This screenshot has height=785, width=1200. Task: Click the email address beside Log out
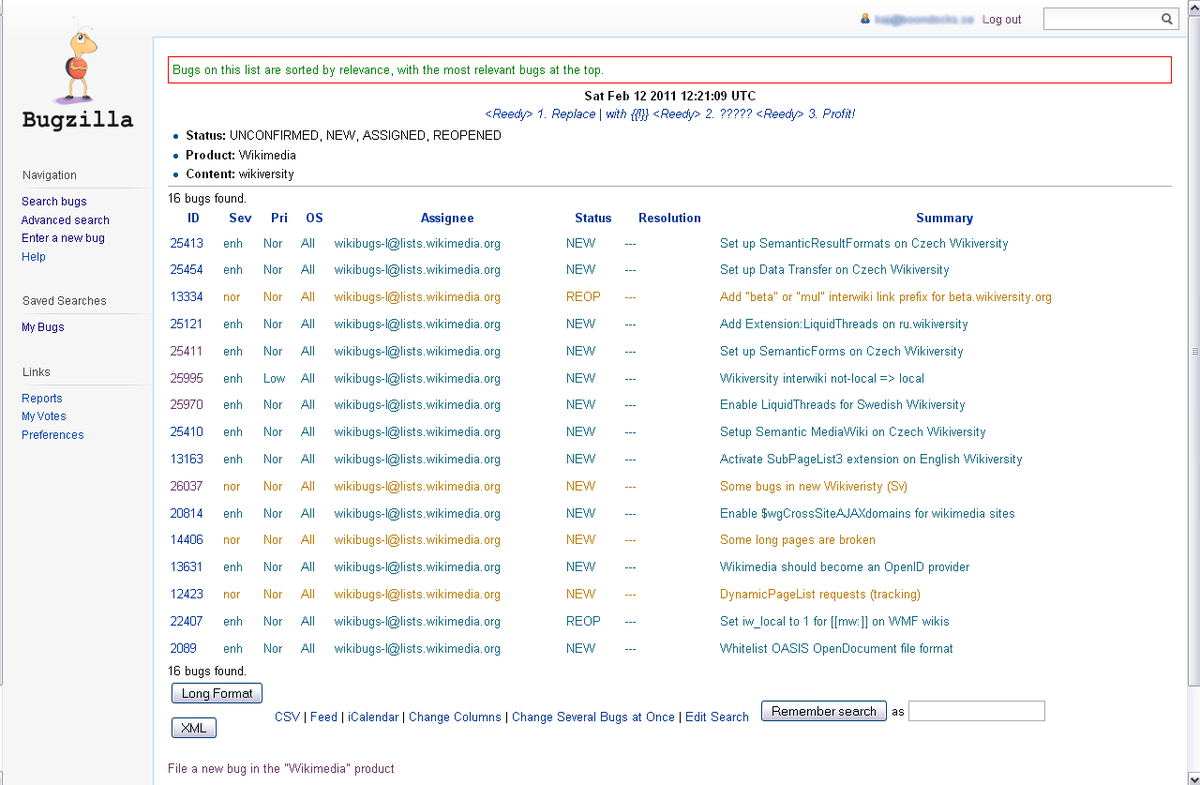924,20
